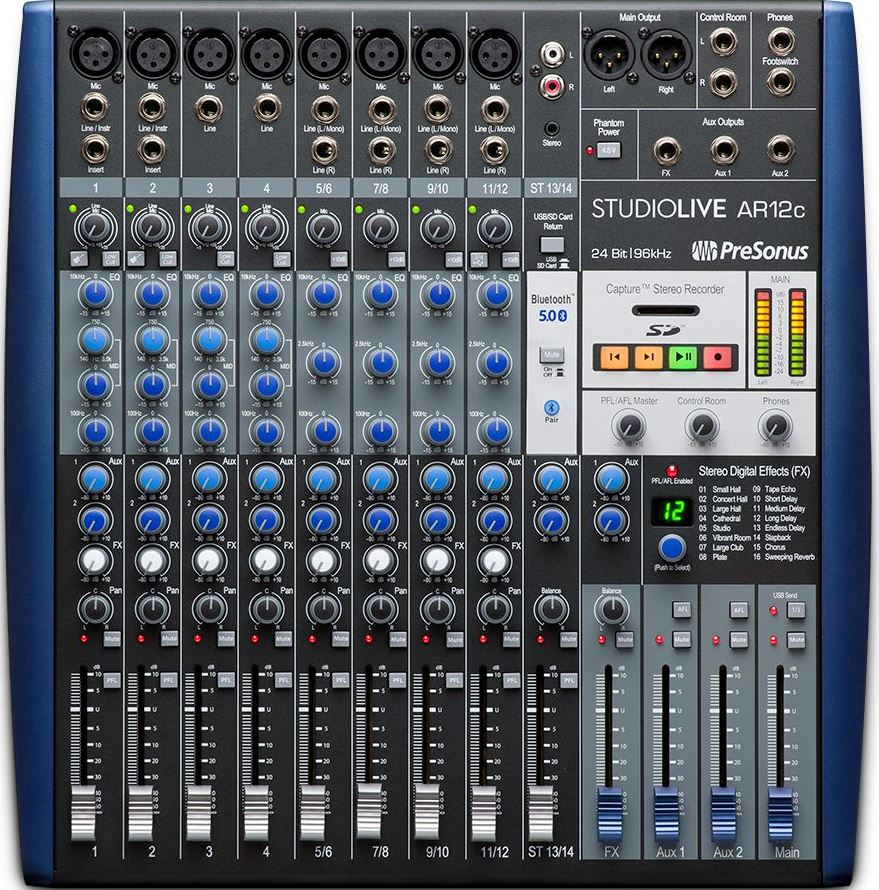Click the channel 1 gain knob
The height and width of the screenshot is (890, 879).
click(95, 228)
